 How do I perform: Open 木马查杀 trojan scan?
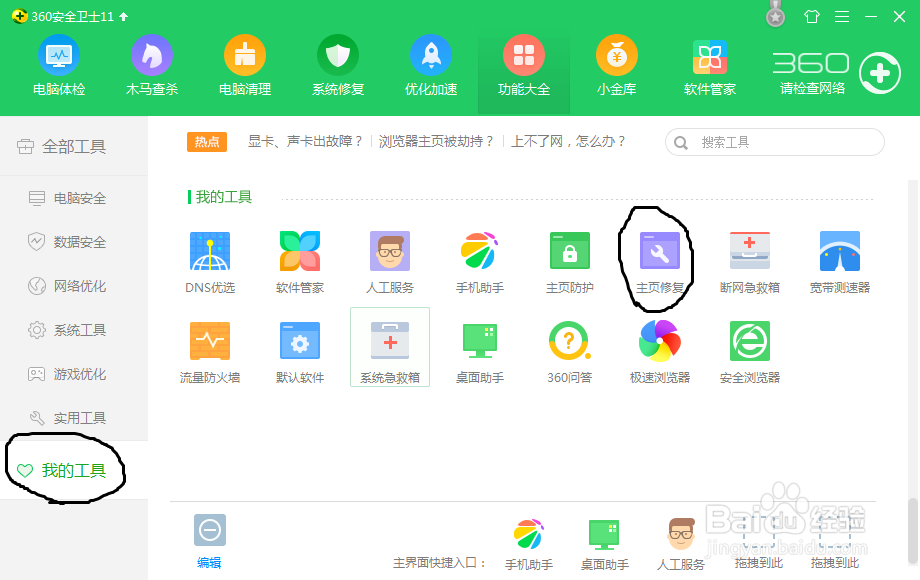151,65
